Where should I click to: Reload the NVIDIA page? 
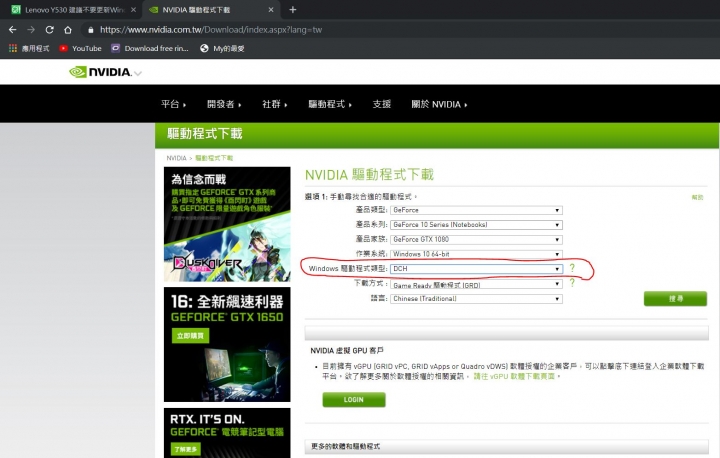pos(50,30)
